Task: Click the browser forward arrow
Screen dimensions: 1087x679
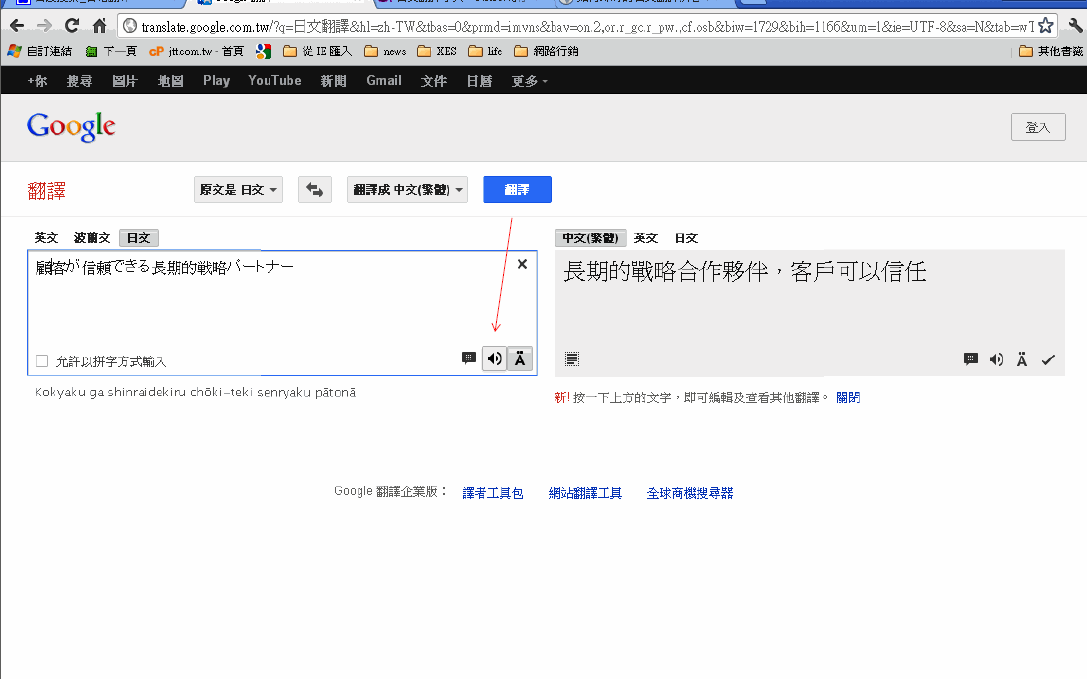Action: tap(44, 26)
